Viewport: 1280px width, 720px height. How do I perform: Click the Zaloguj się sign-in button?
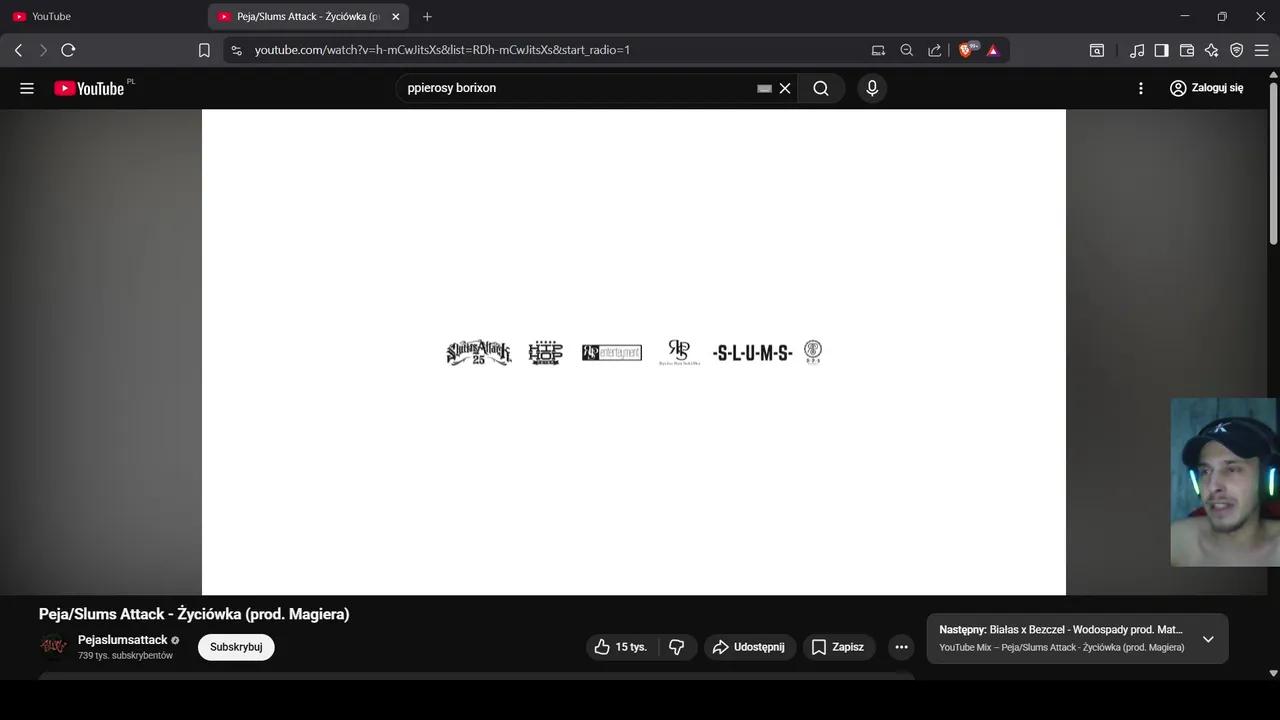[1207, 88]
